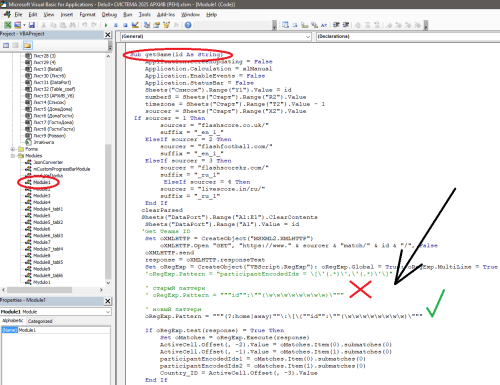
Task: Open the Tools menu
Action: coord(144,15)
